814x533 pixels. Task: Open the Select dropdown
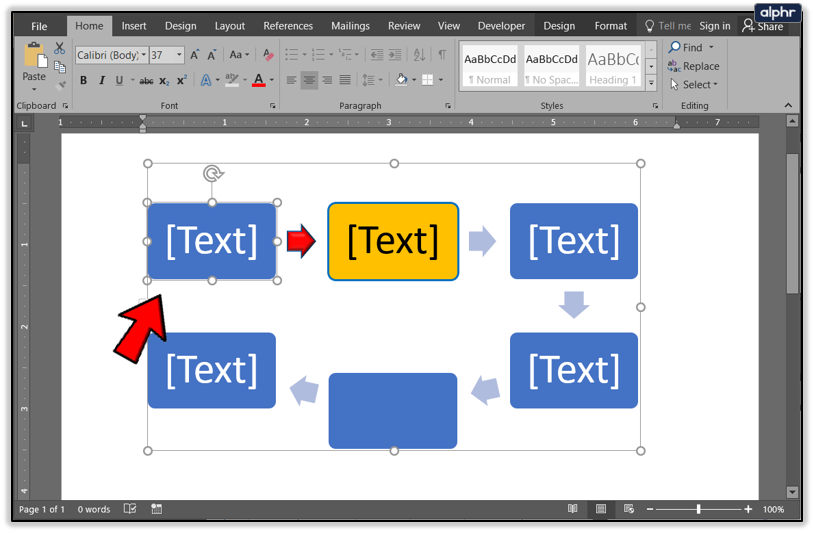coord(694,85)
